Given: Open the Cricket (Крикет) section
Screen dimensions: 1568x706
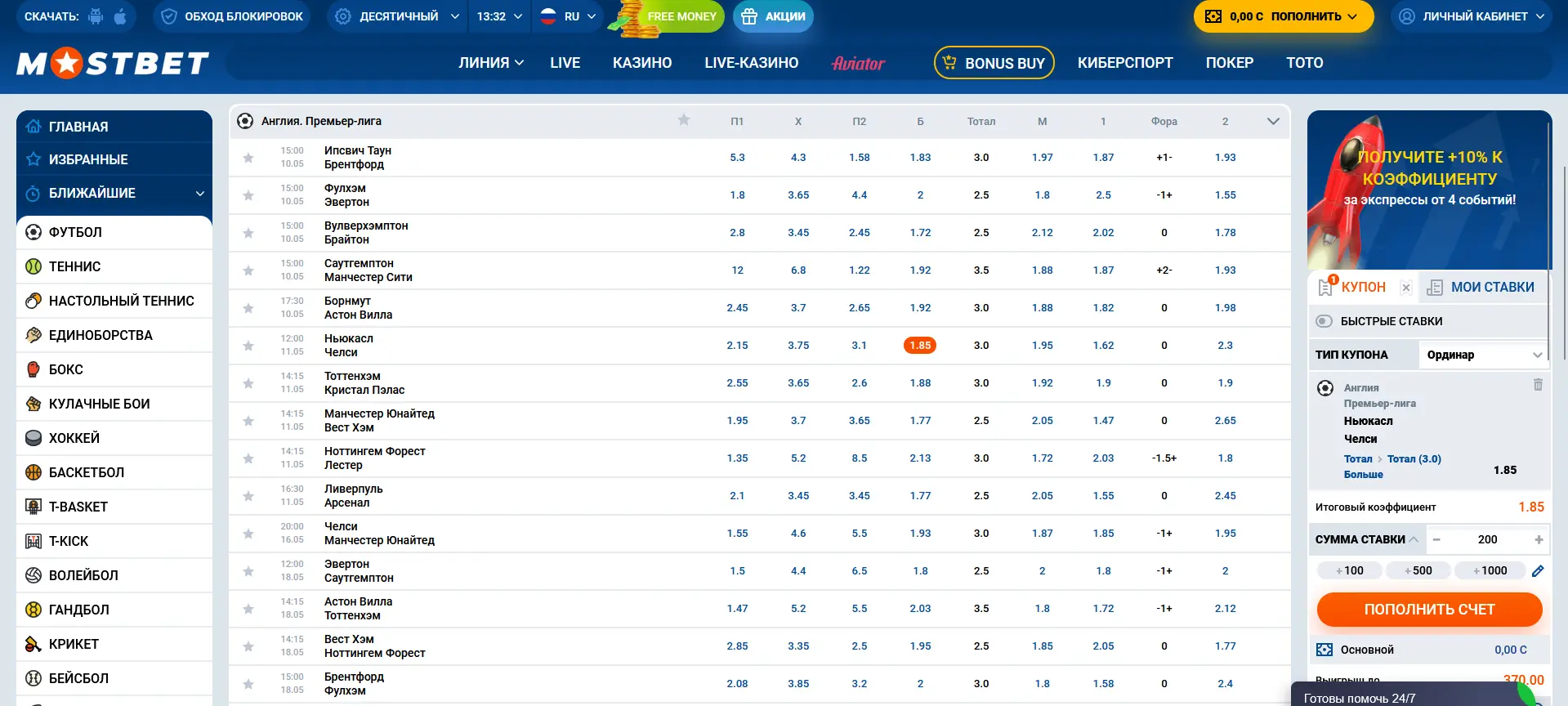Looking at the screenshot, I should pos(114,644).
